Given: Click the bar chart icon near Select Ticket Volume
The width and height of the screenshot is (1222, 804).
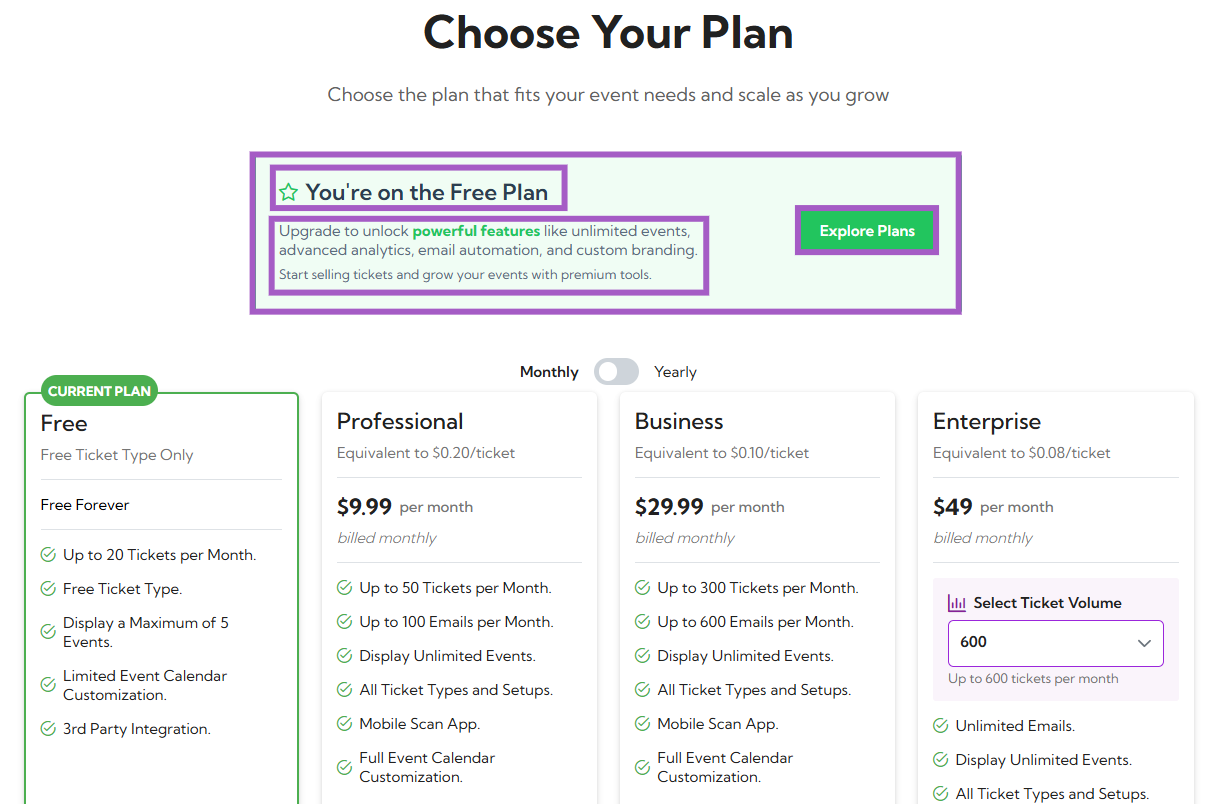Looking at the screenshot, I should (x=957, y=603).
